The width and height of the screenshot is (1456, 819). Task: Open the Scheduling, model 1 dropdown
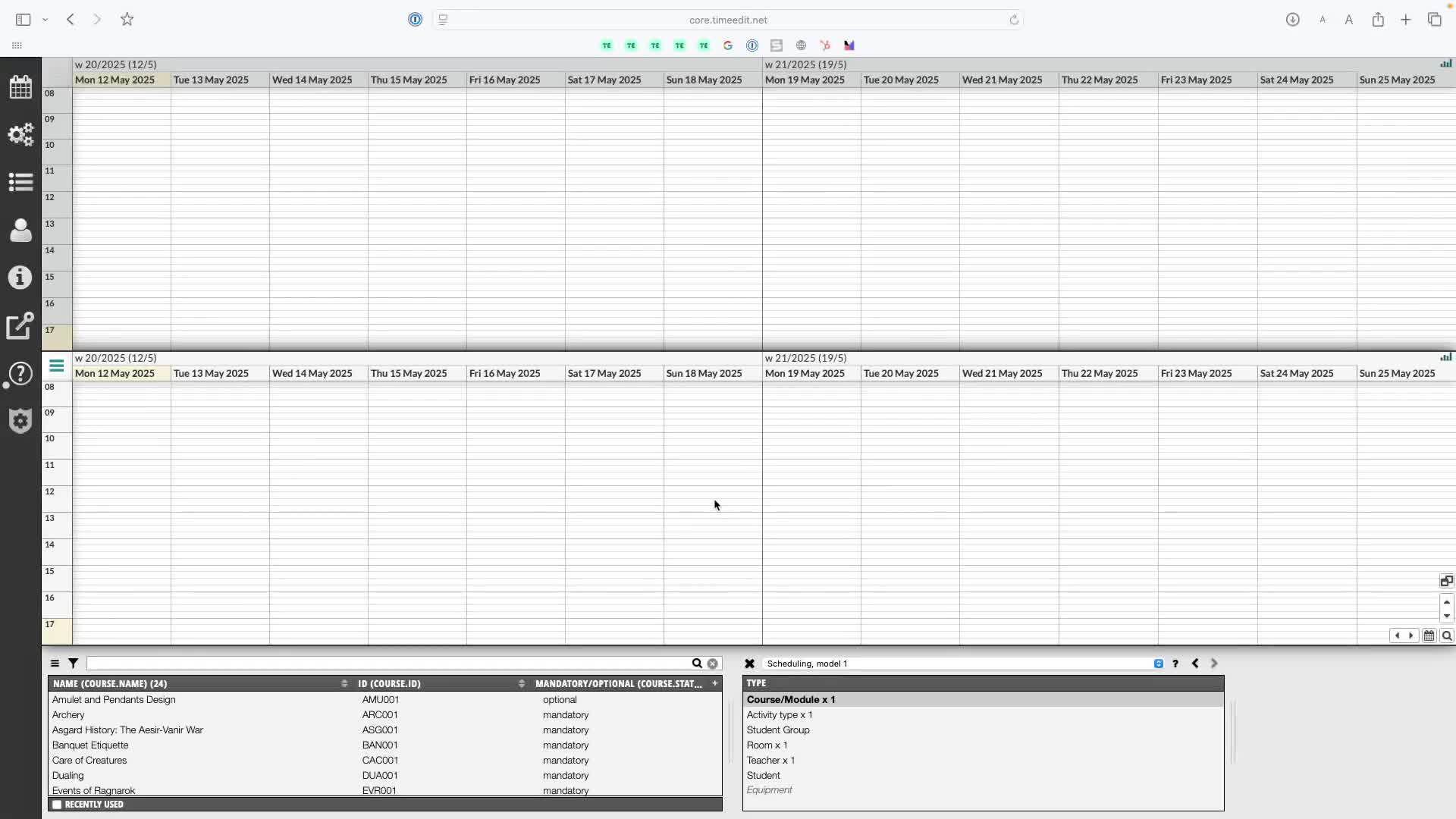pyautogui.click(x=1158, y=664)
